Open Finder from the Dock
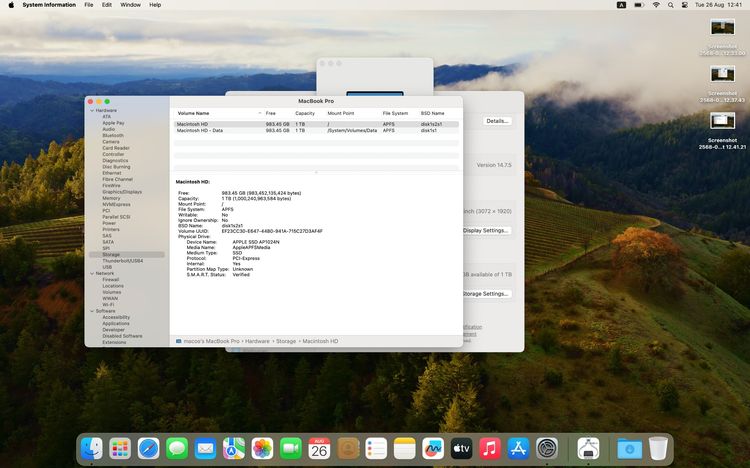750x468 pixels. [91, 449]
